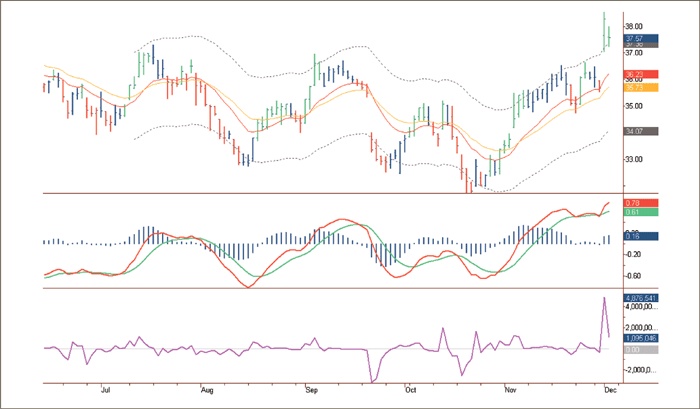This screenshot has width=700, height=409.
Task: Click the 38.00 price axis tick
Action: [x=634, y=27]
